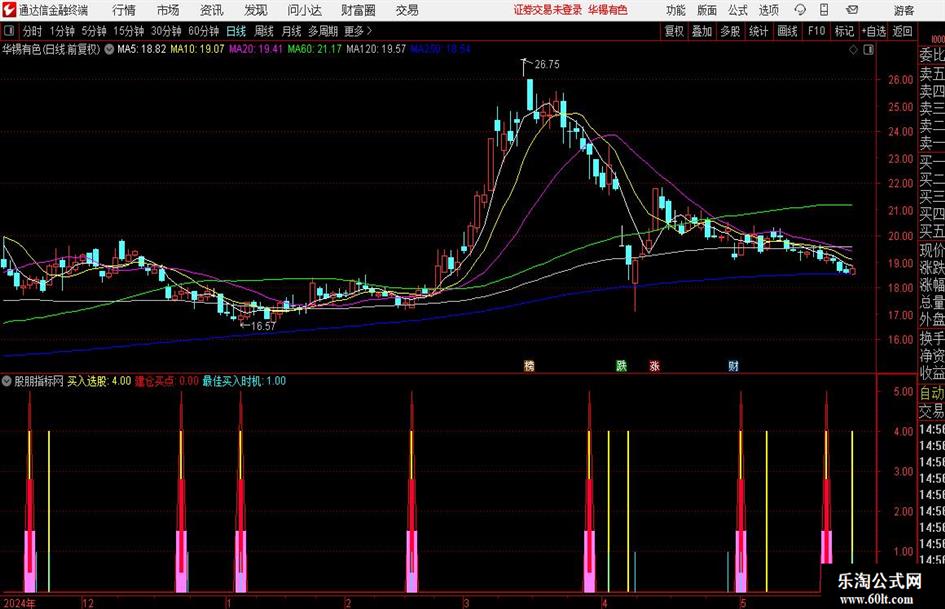Open the mail envelope icon
The height and width of the screenshot is (609, 945).
852,10
